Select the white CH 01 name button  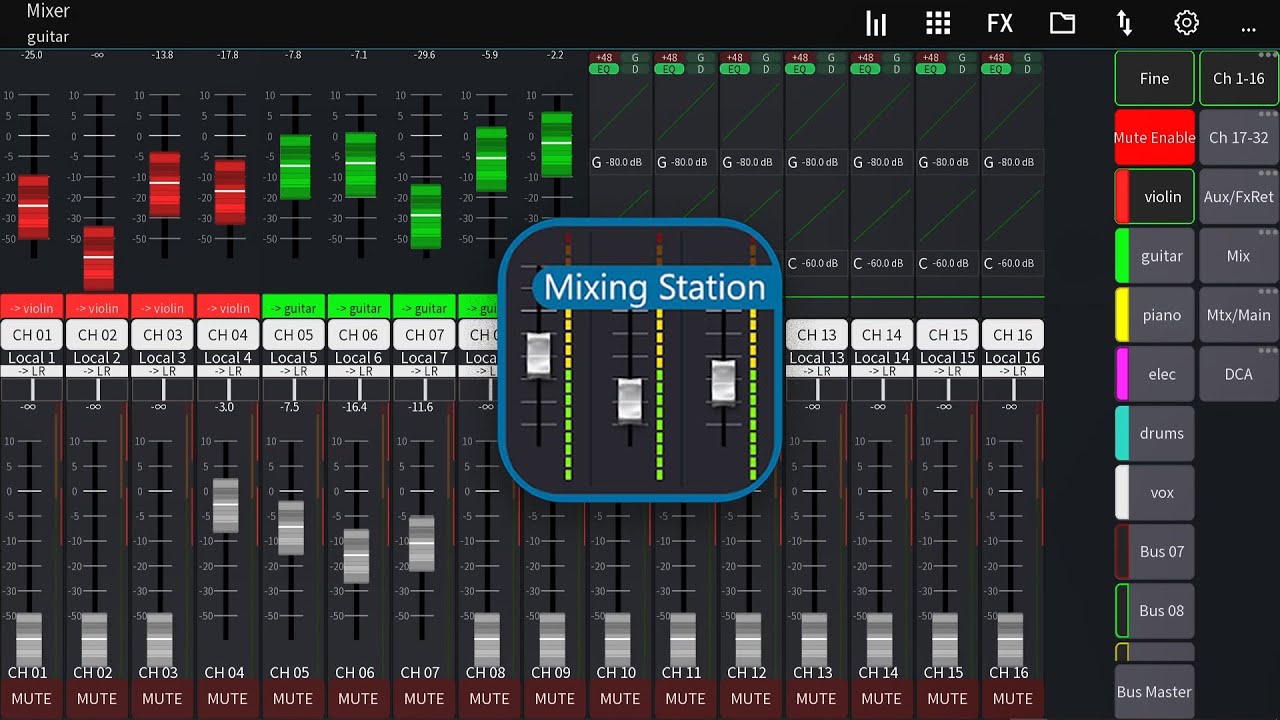pyautogui.click(x=31, y=335)
